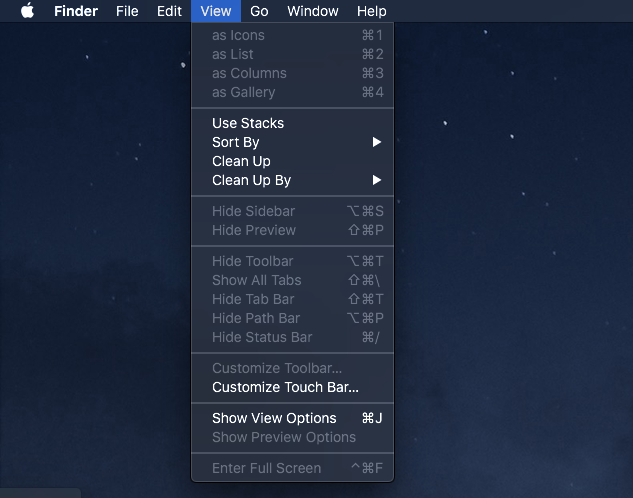
Task: Click the Finder menu bar item
Action: point(76,11)
